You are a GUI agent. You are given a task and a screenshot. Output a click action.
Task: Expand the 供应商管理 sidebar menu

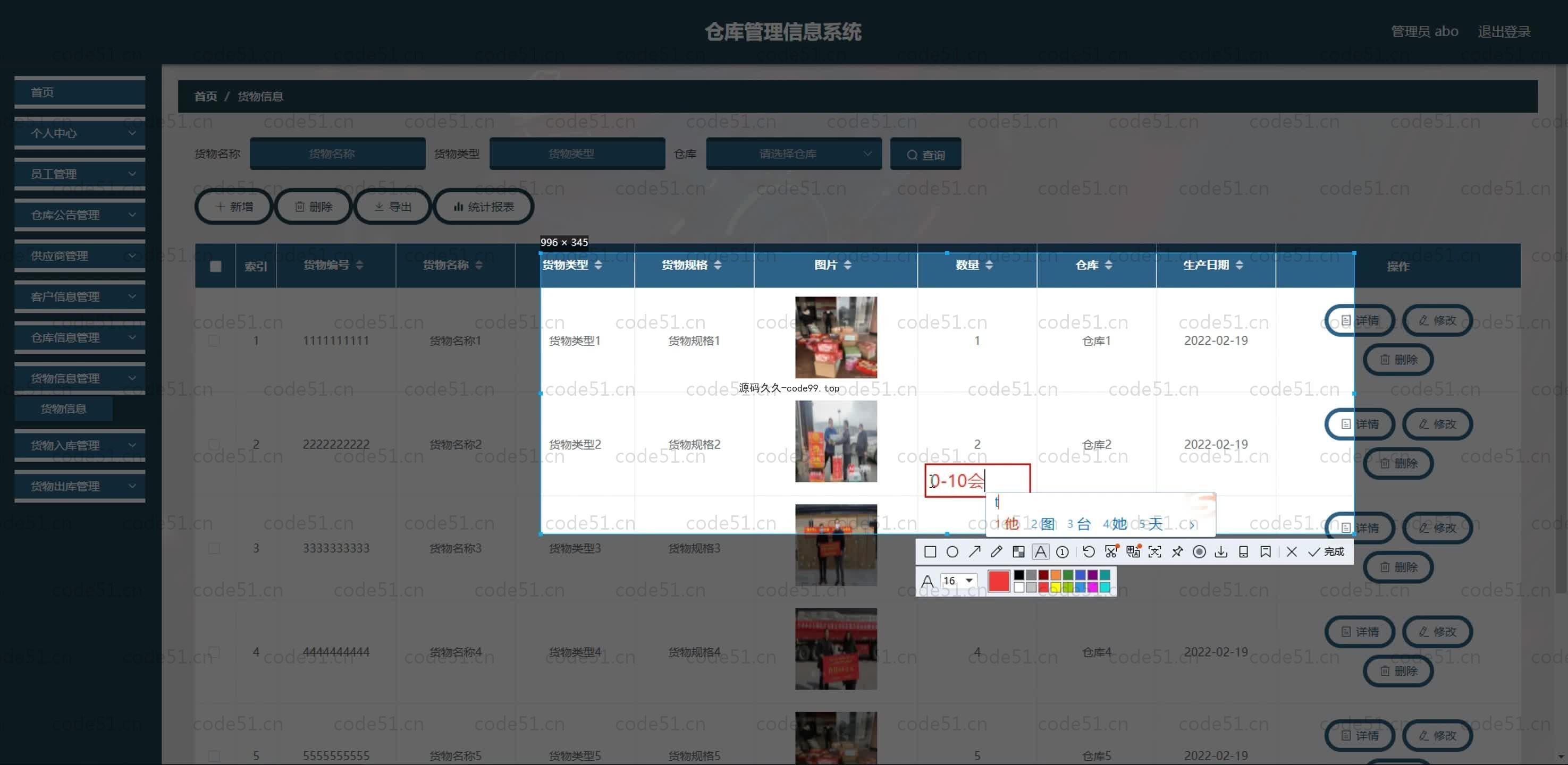[80, 256]
